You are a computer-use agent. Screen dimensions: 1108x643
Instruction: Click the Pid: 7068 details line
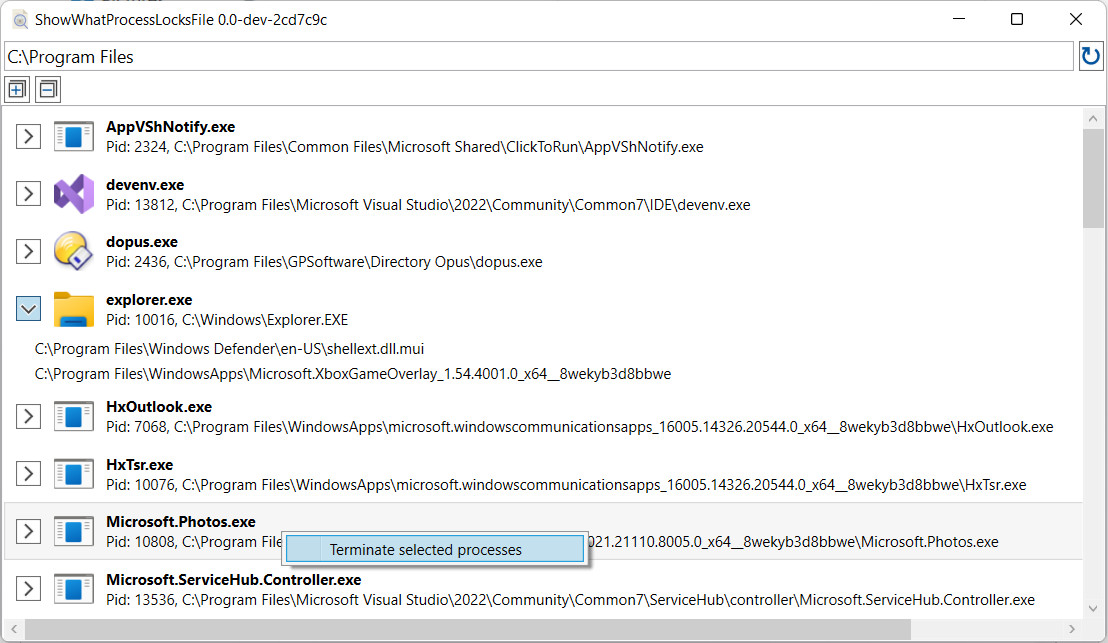click(579, 427)
